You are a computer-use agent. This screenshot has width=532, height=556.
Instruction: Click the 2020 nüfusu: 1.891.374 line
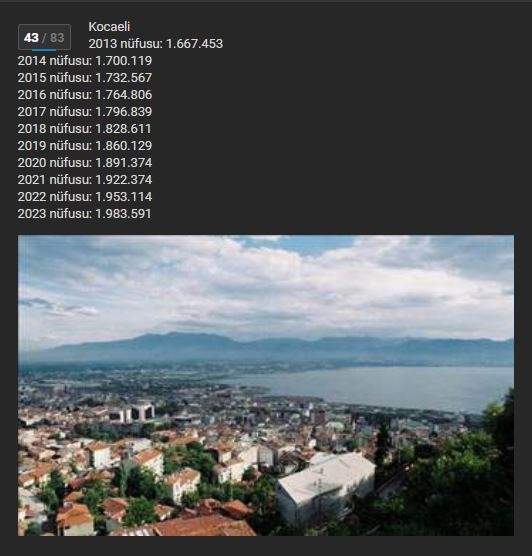pos(85,163)
